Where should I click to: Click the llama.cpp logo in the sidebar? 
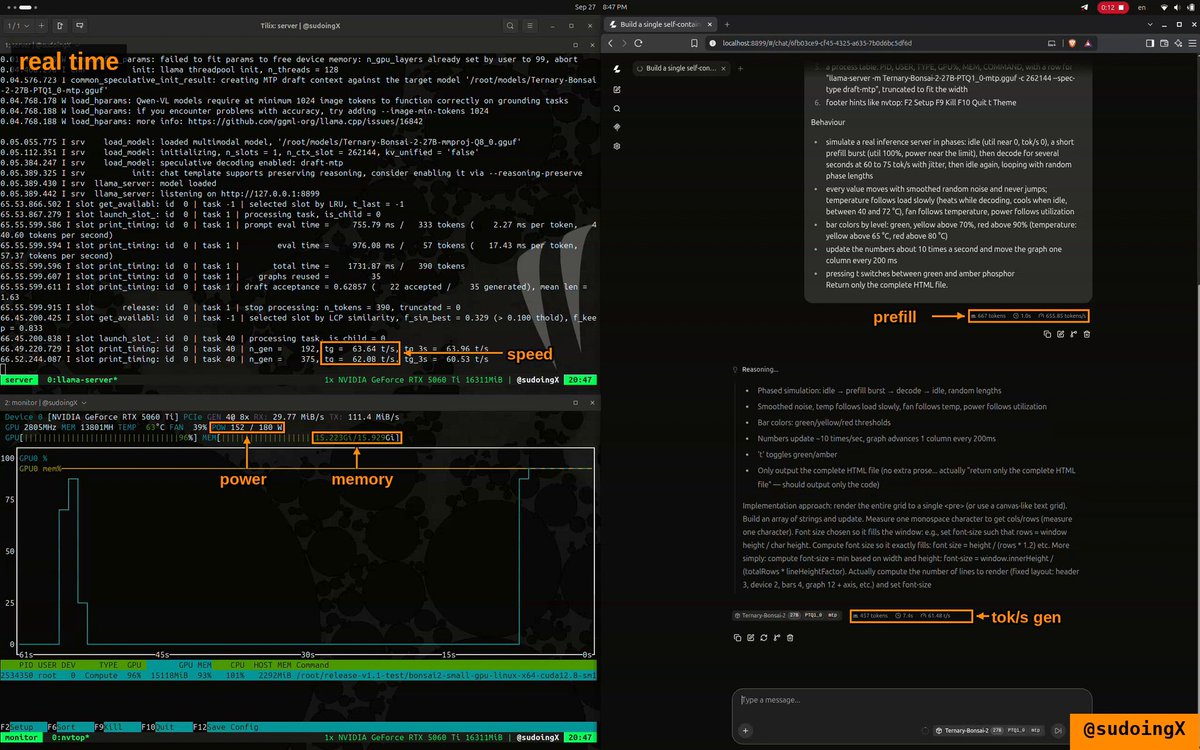tap(617, 69)
